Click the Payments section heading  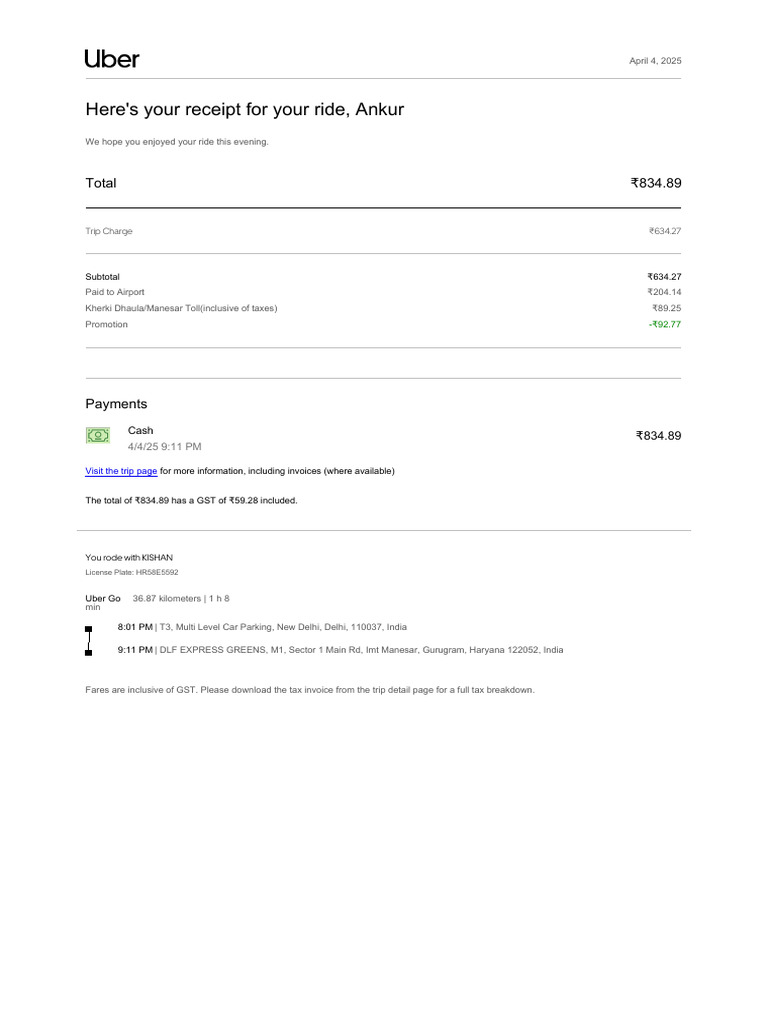pos(116,404)
